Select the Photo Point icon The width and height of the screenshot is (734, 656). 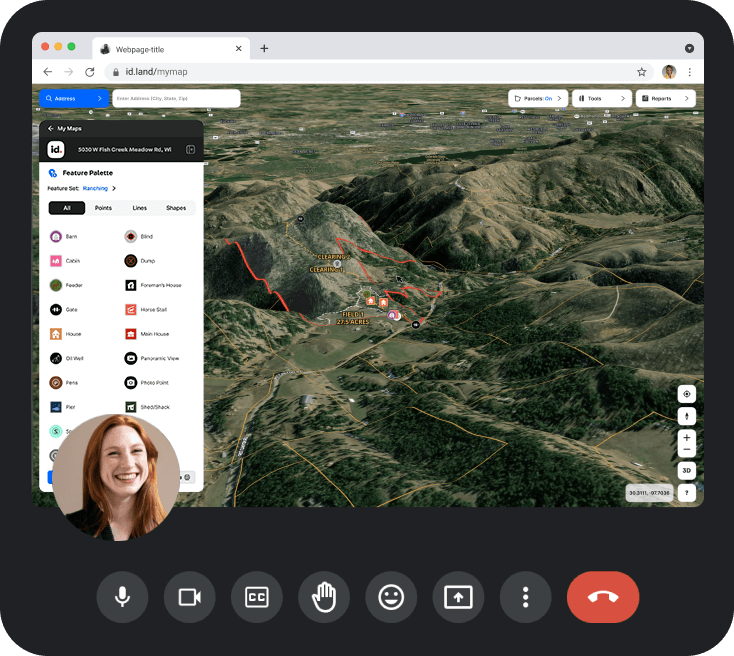pyautogui.click(x=131, y=383)
